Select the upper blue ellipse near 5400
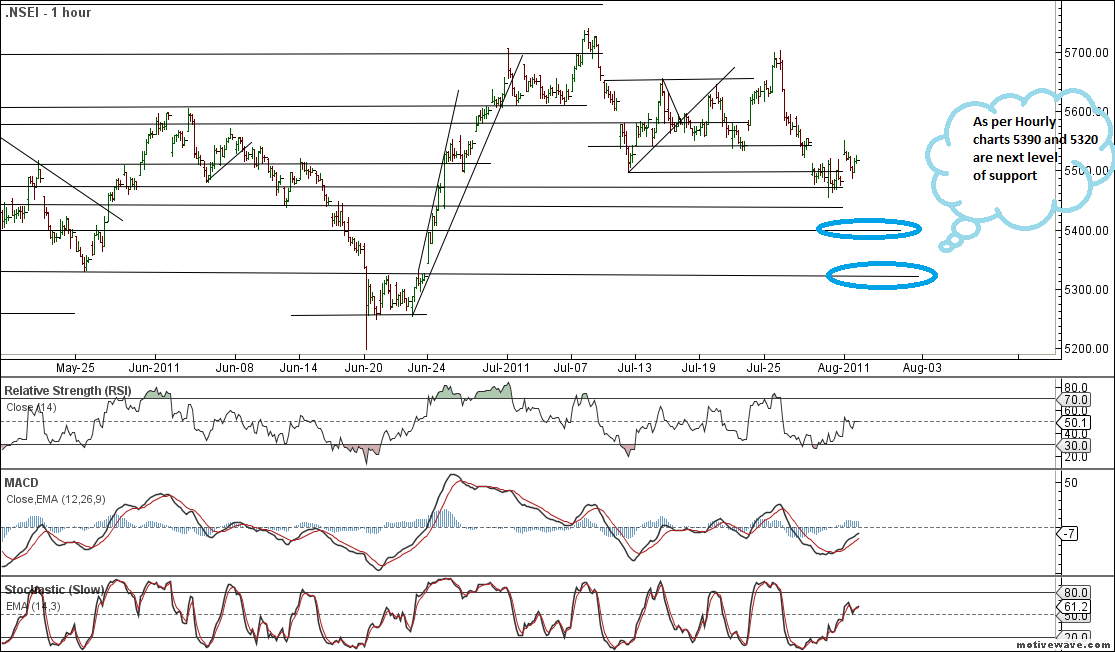Viewport: 1115px width, 652px height. [868, 229]
